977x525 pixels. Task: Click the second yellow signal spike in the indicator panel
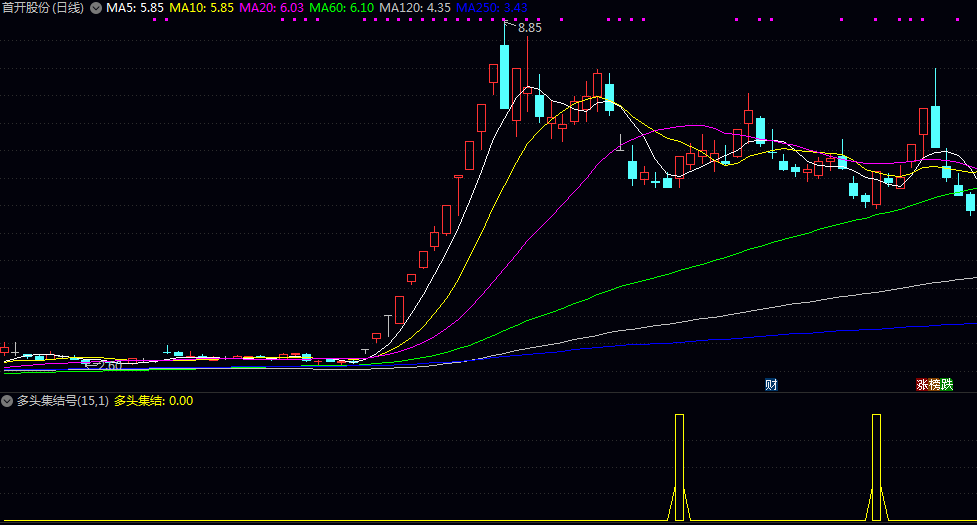(x=877, y=466)
